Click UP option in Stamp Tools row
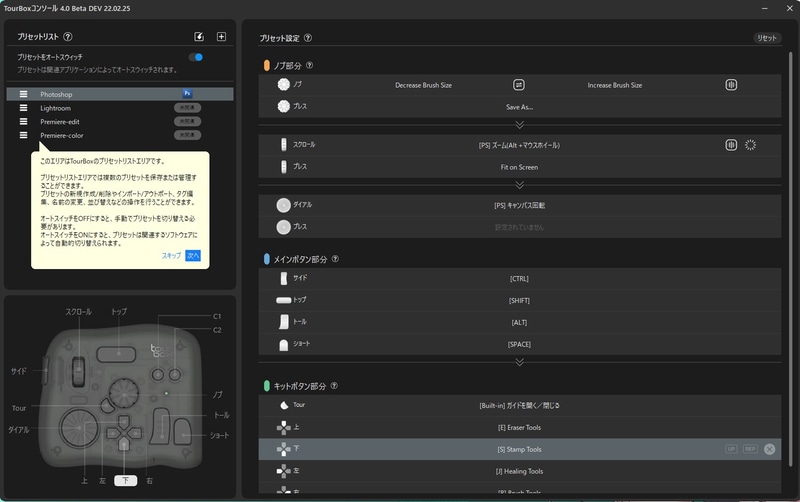Image resolution: width=800 pixels, height=502 pixels. (x=731, y=449)
